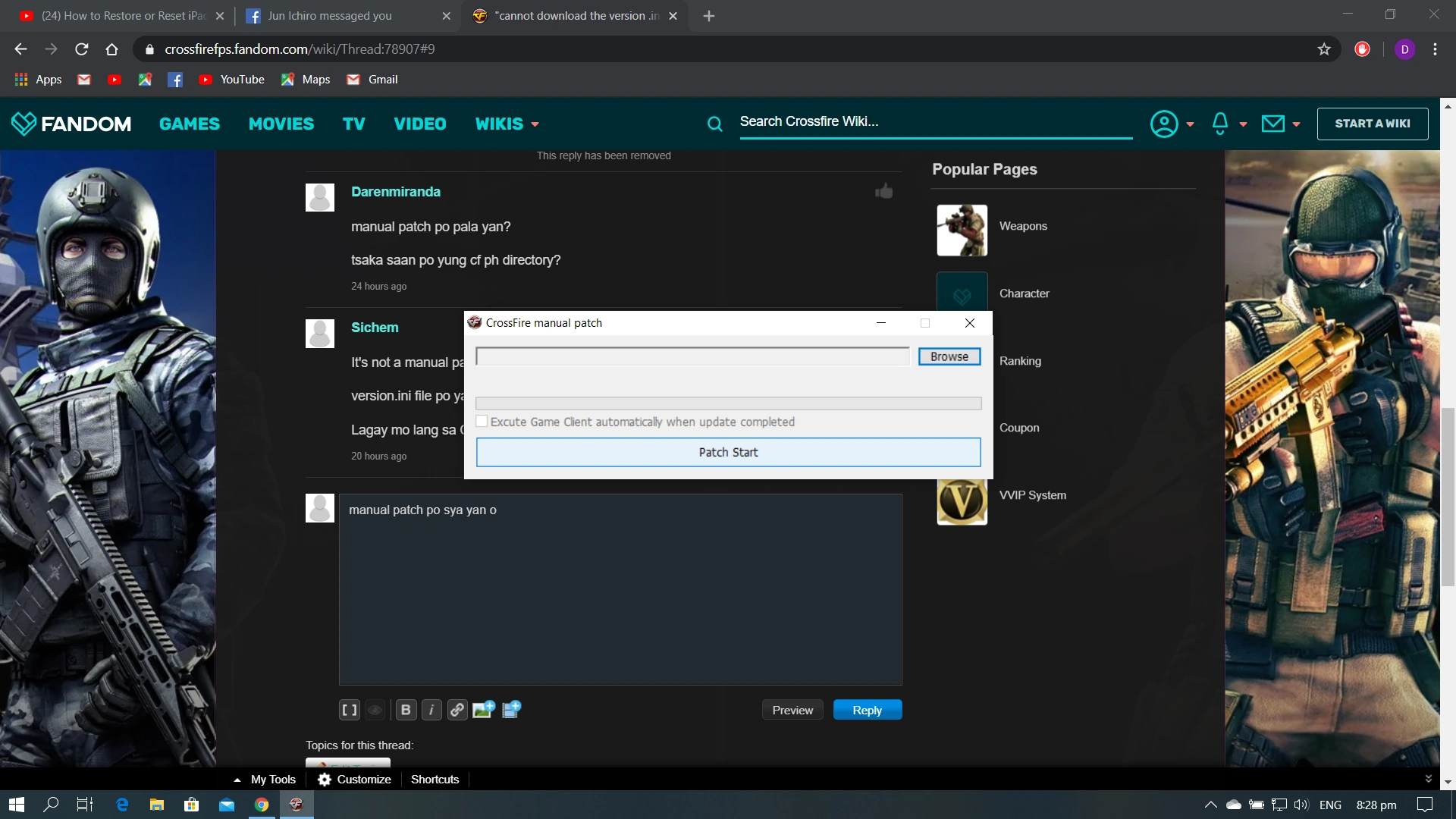This screenshot has width=1456, height=819.
Task: Open File Explorer from the taskbar
Action: point(157,805)
